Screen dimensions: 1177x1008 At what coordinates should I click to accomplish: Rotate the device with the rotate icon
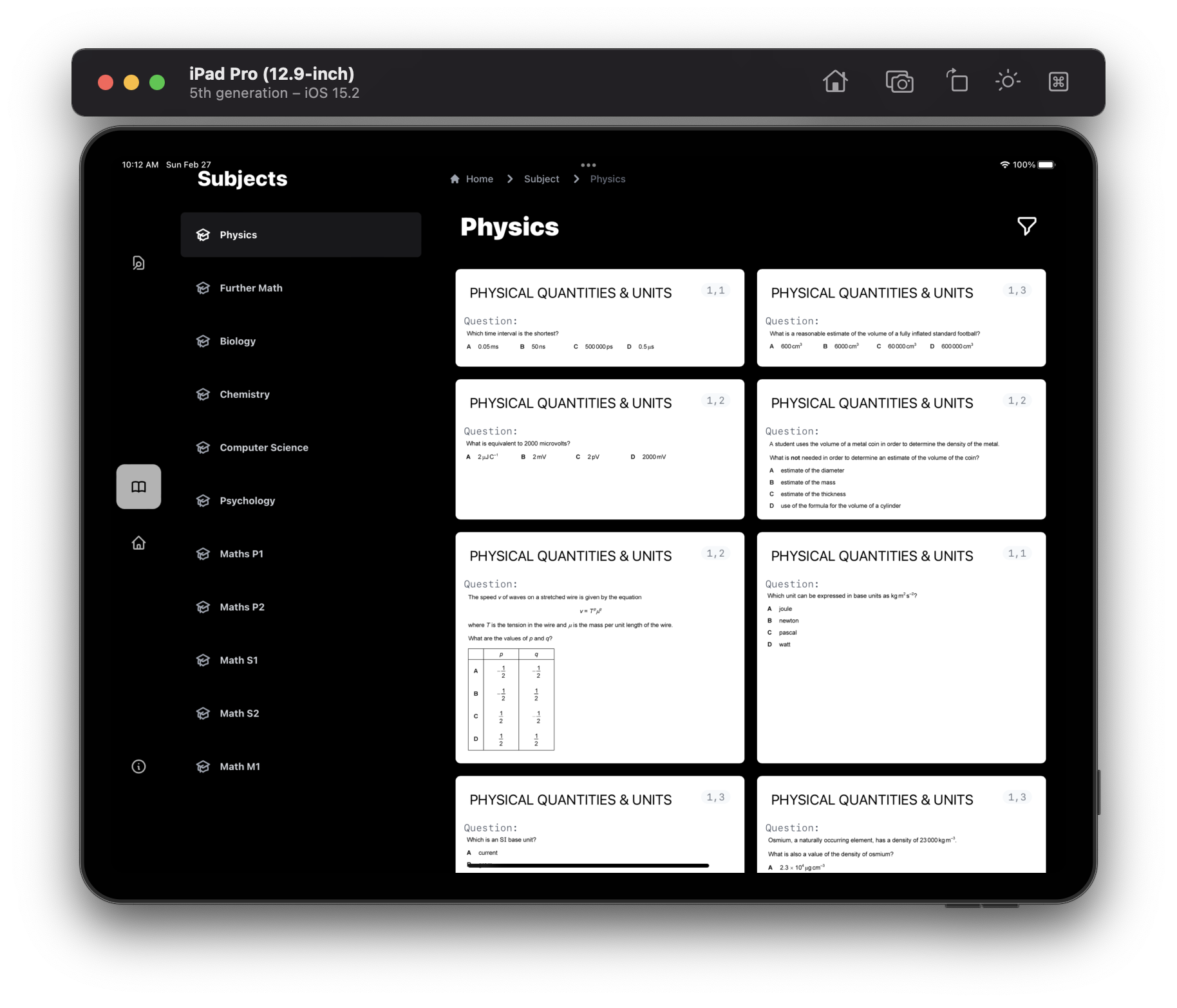pos(957,81)
